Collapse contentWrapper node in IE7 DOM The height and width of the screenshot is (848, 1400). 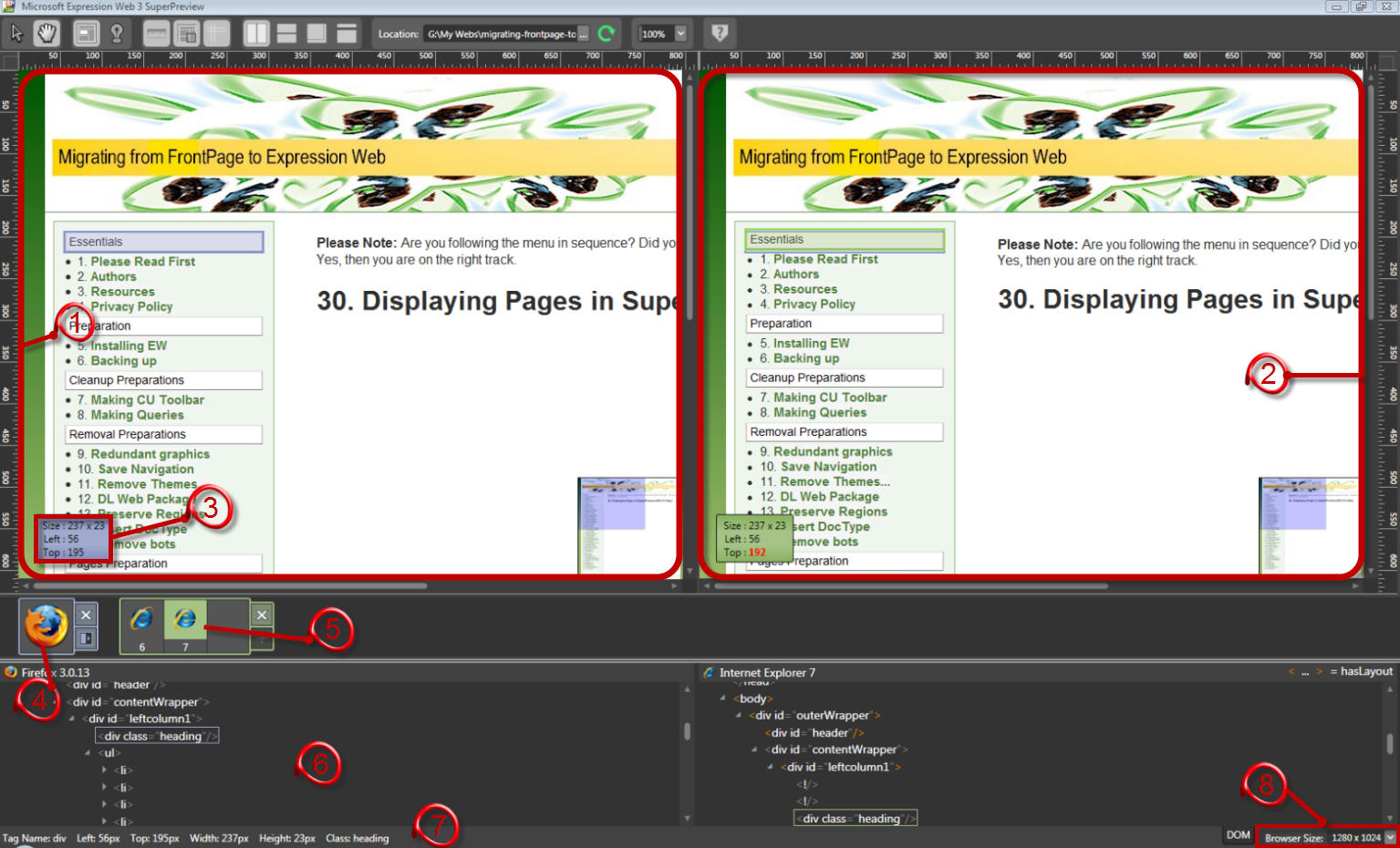tap(755, 750)
